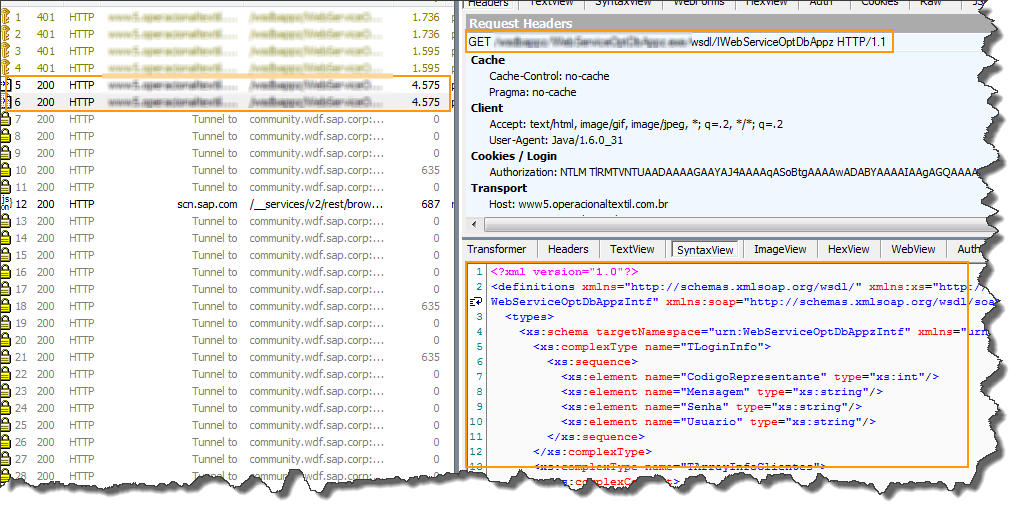Click community.wdf.sap.corp URL in session 20
1023x516 pixels.
[316, 339]
